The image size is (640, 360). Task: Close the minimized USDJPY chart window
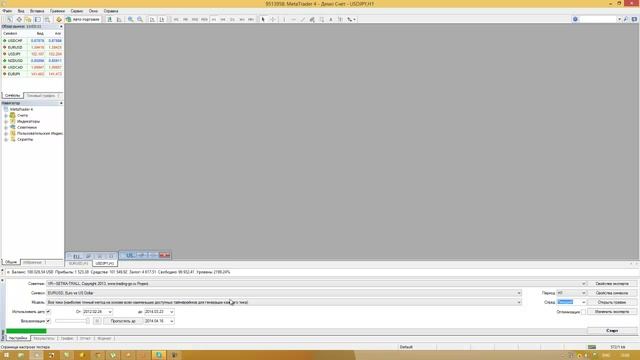(x=164, y=256)
